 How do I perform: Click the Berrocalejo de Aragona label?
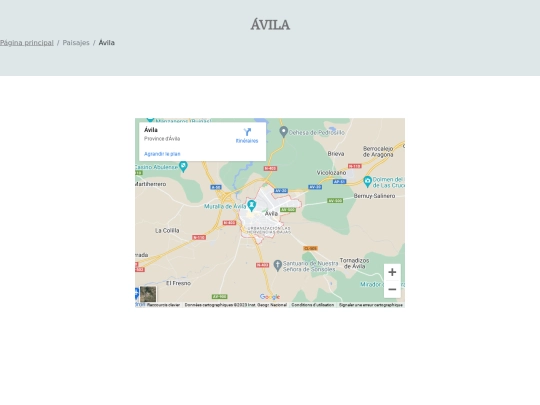click(378, 152)
